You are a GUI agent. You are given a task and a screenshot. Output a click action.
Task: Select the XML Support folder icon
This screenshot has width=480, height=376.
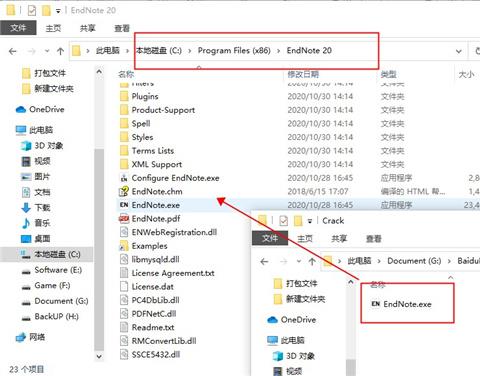pos(124,164)
